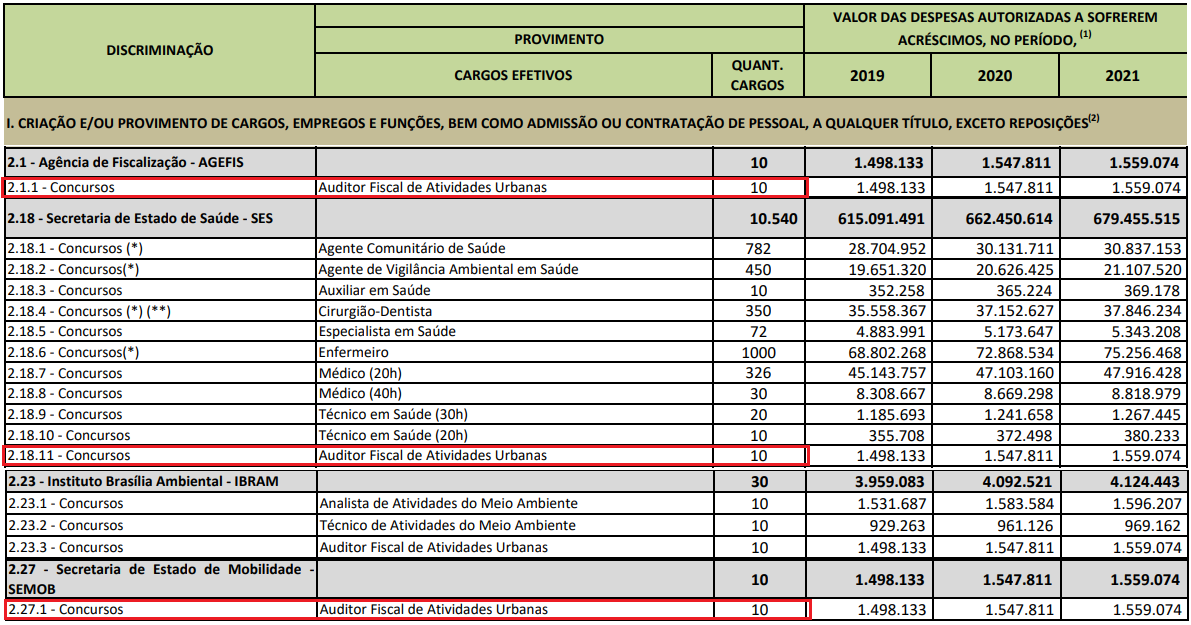Click the quantity 450 cell
The width and height of the screenshot is (1191, 625).
click(758, 270)
